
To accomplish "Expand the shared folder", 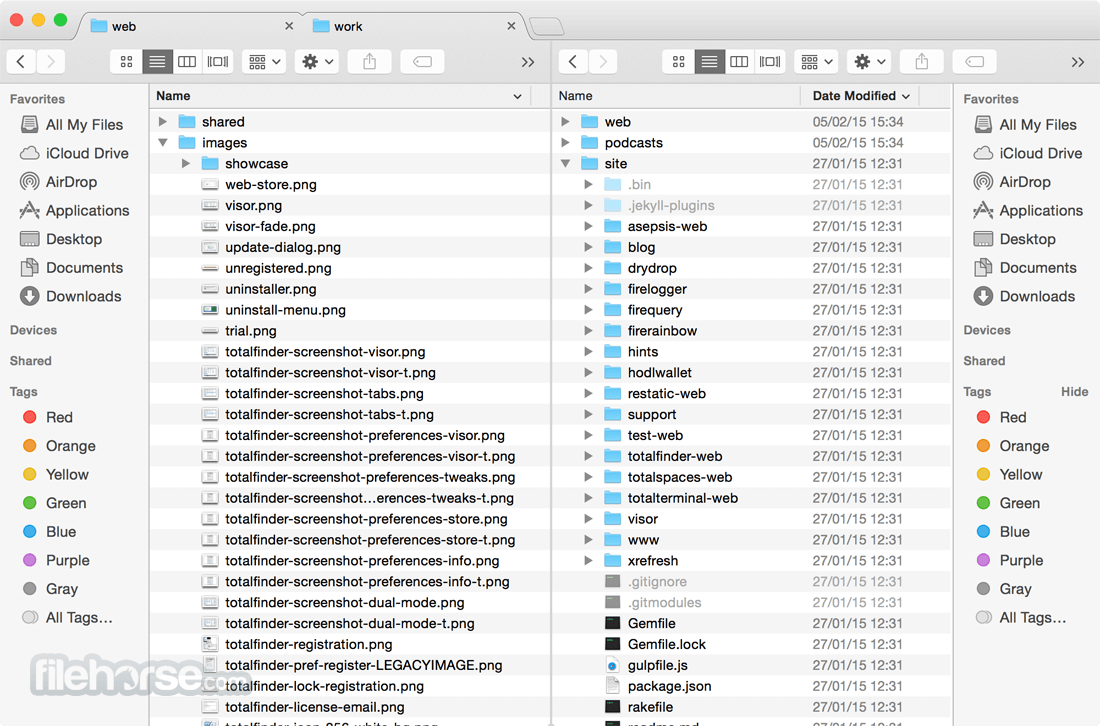I will 163,121.
